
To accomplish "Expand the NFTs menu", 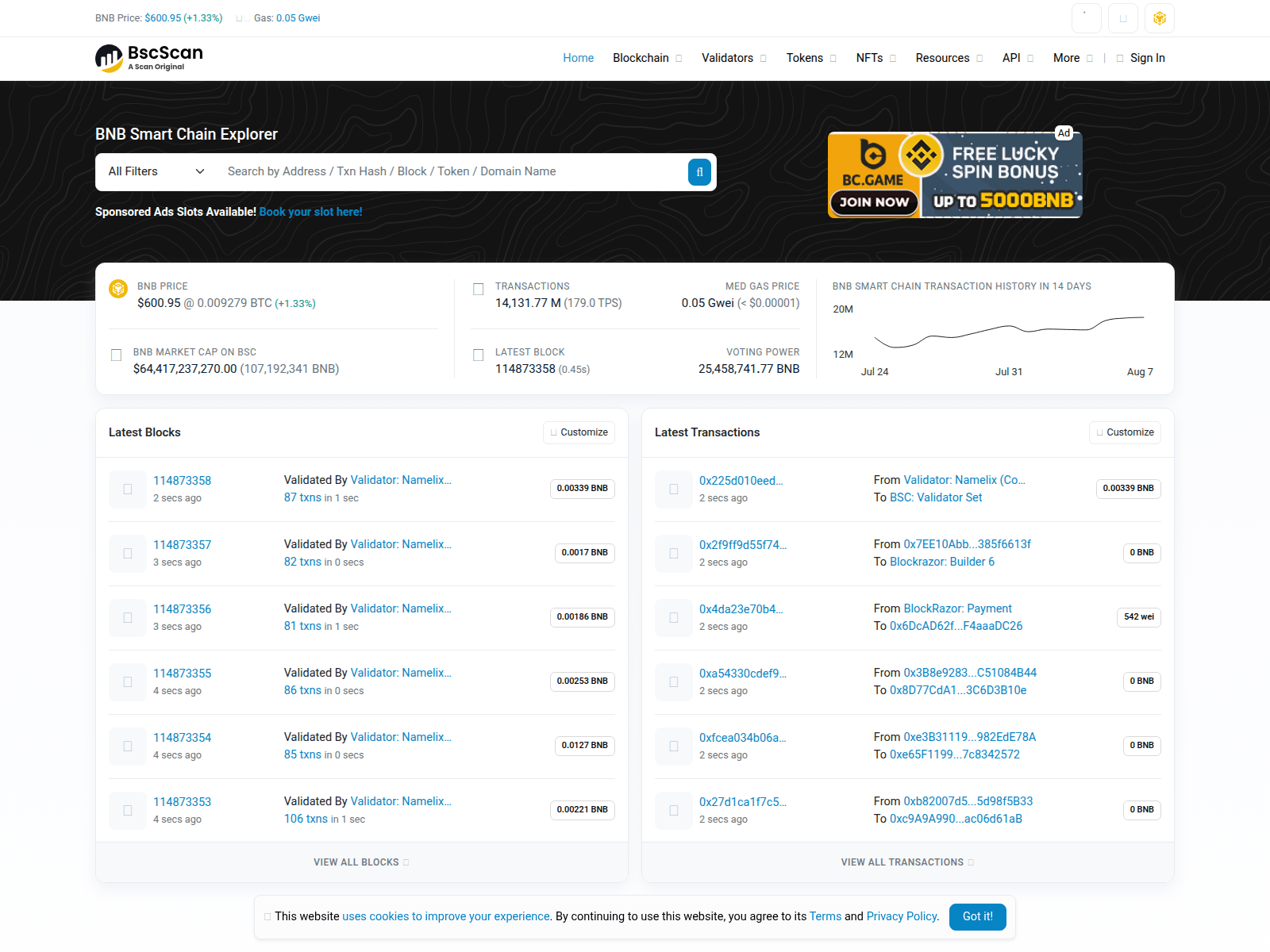I will 876,58.
